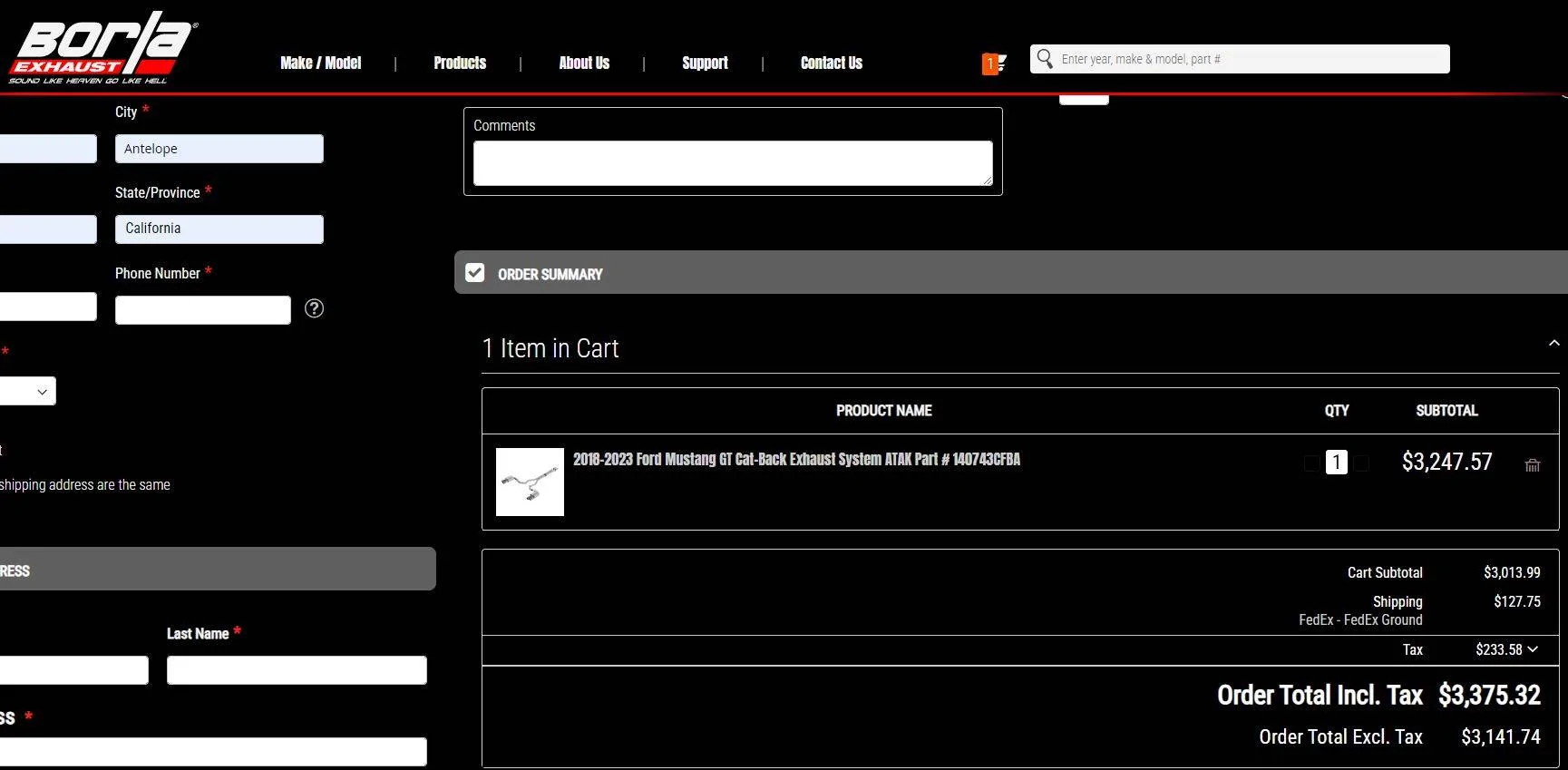Open the Support menu
The height and width of the screenshot is (770, 1568).
[705, 63]
